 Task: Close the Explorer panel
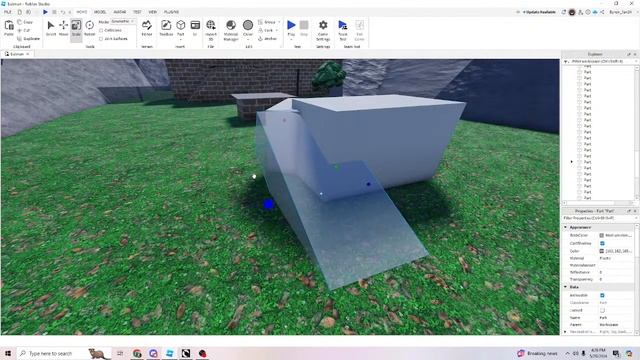pyautogui.click(x=635, y=54)
